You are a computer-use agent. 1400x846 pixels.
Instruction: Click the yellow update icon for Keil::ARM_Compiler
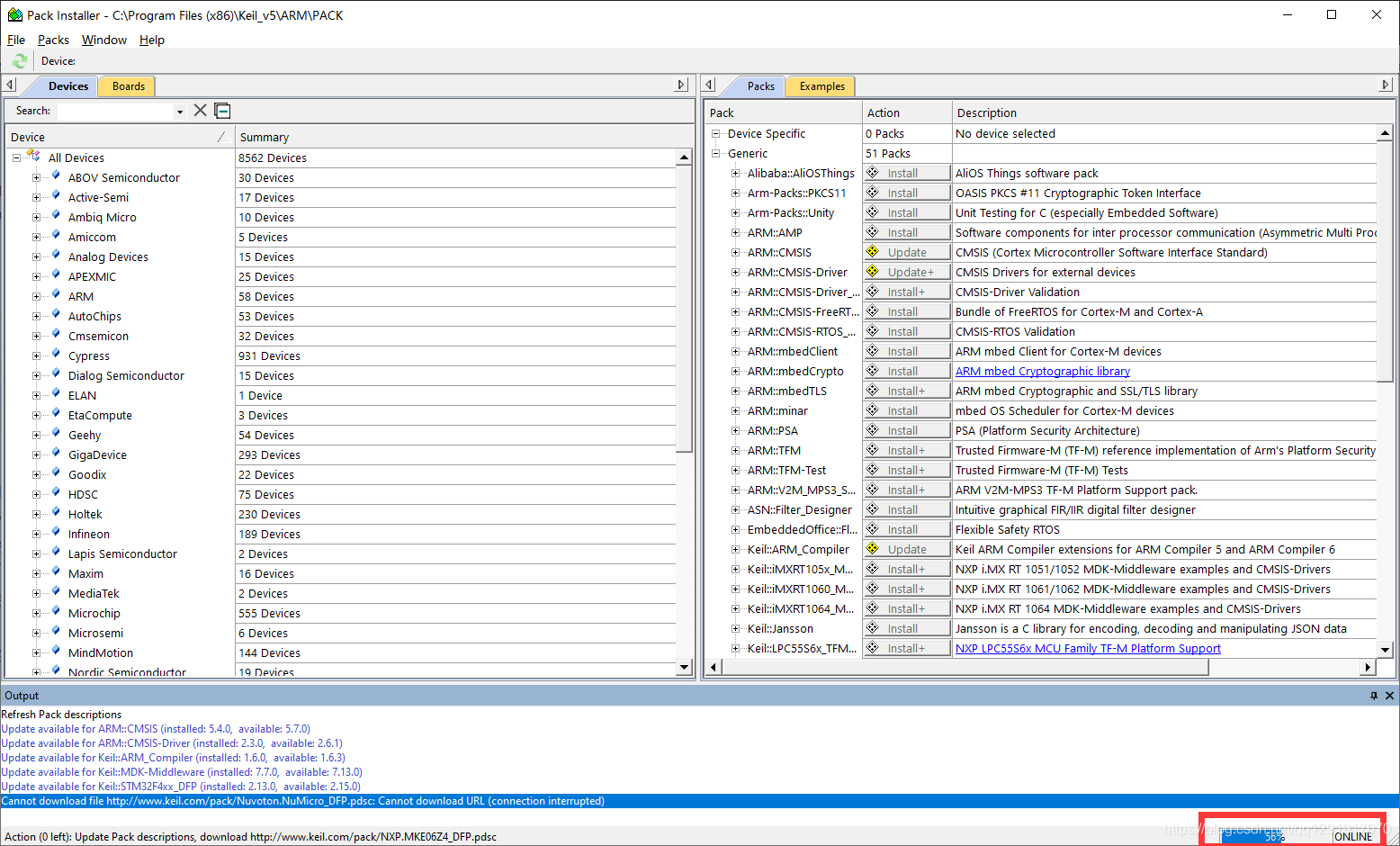point(872,549)
